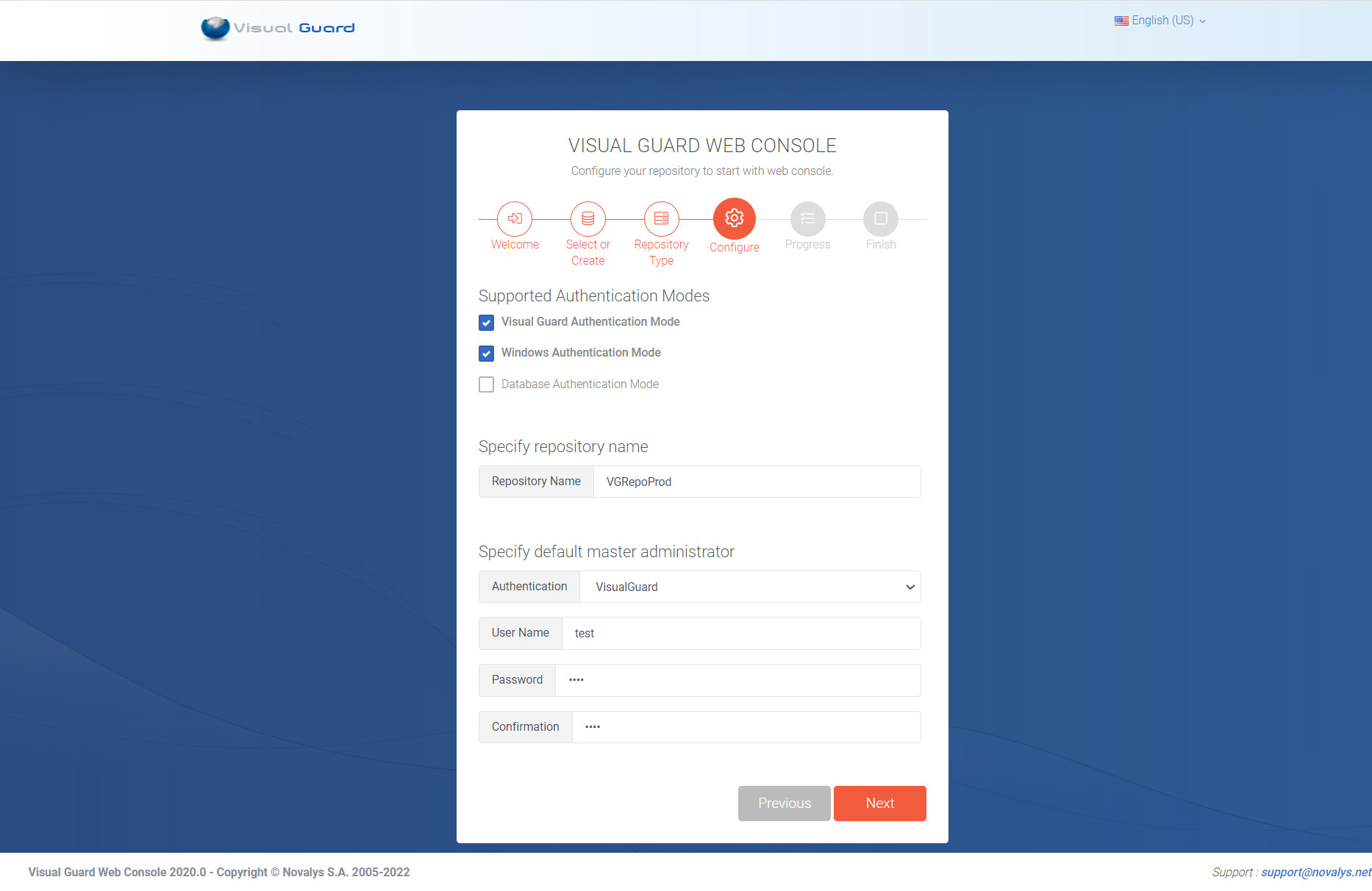This screenshot has width=1372, height=891.
Task: Click the Configure gear step icon
Action: pyautogui.click(x=734, y=218)
